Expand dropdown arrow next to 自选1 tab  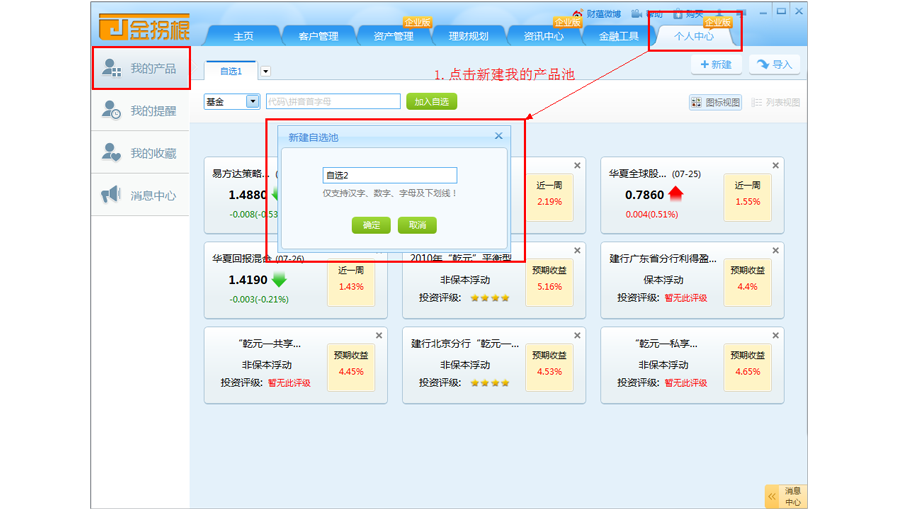click(x=265, y=72)
